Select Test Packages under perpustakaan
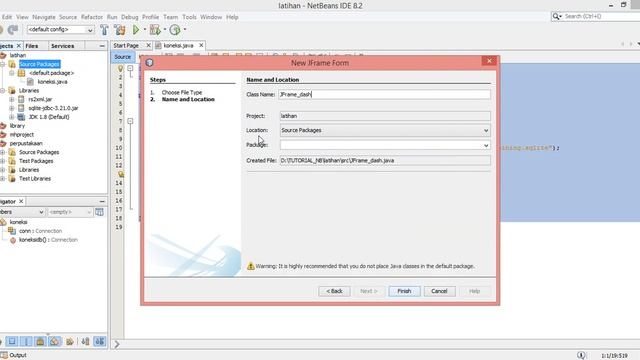 (36, 161)
